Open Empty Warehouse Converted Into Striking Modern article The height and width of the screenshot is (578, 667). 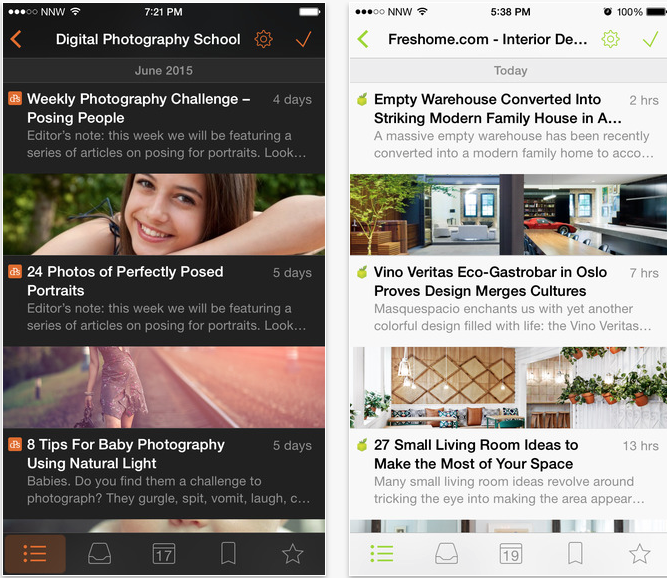click(498, 108)
